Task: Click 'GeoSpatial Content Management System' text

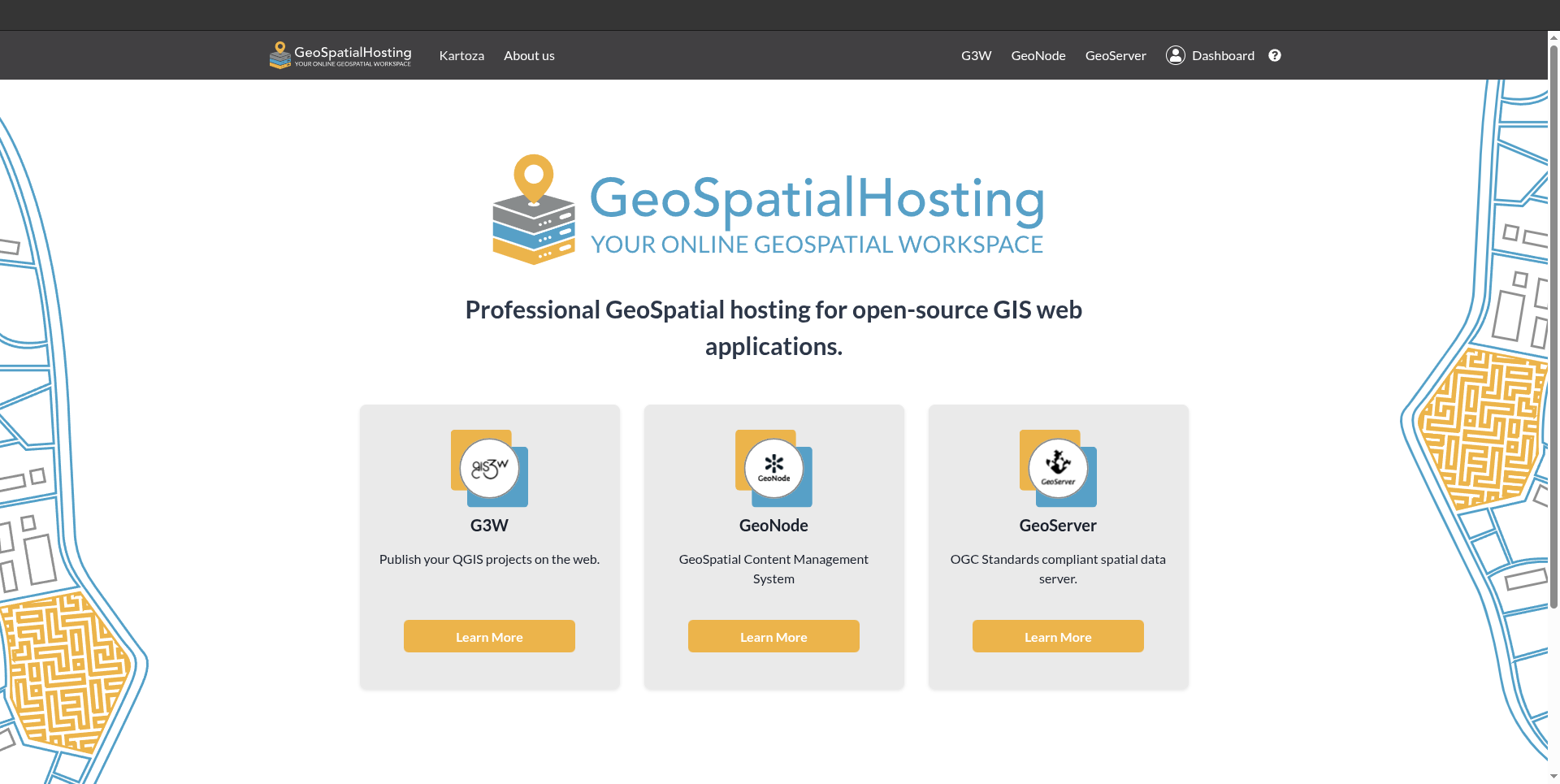Action: click(773, 569)
